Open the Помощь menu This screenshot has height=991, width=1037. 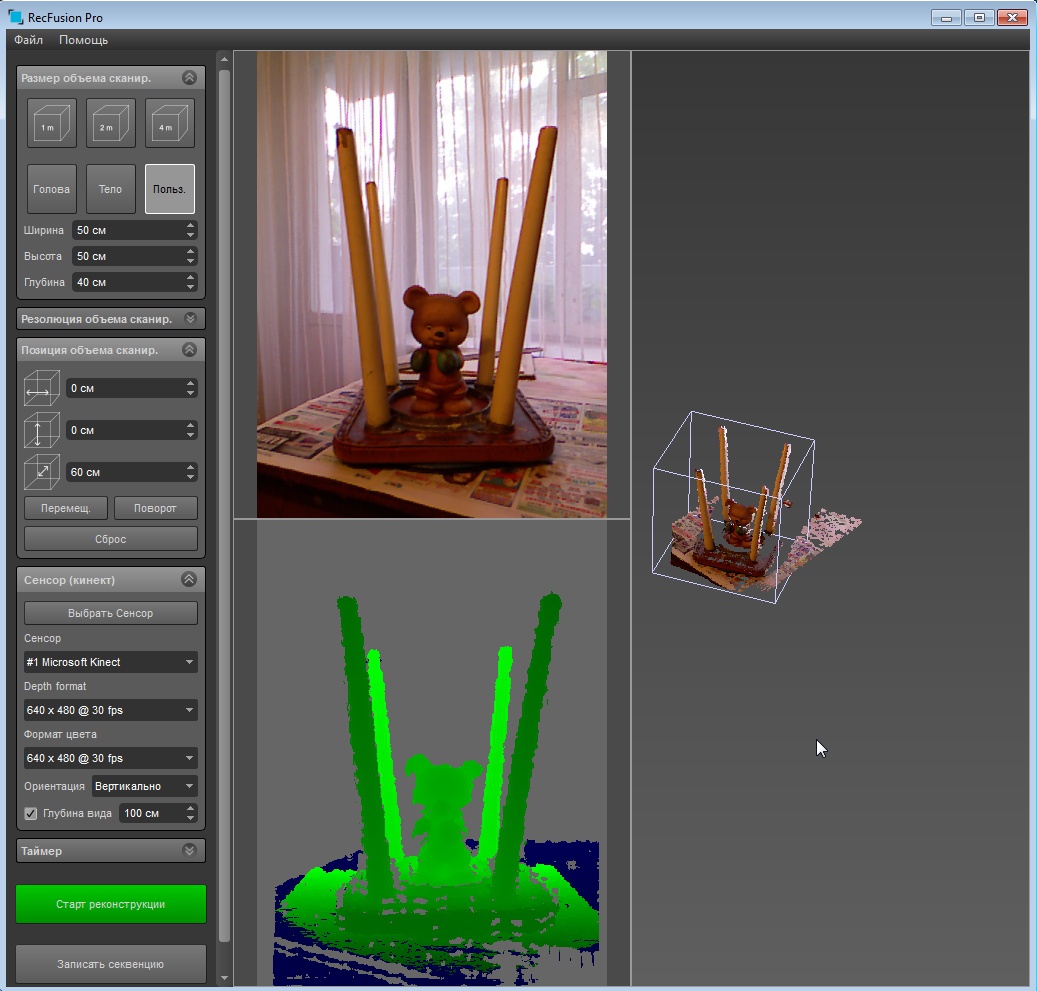[x=83, y=40]
